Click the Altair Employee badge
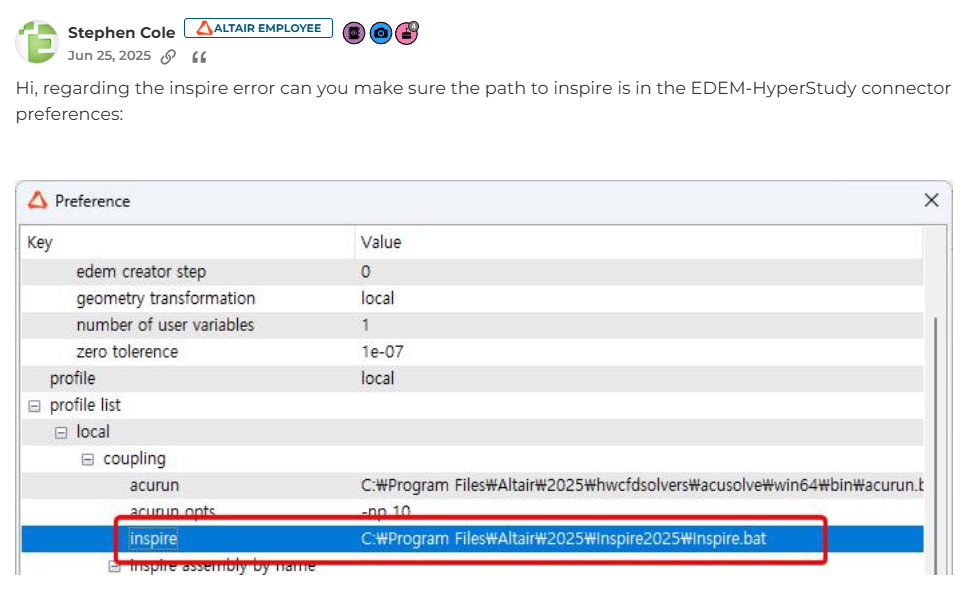Screen dimensions: 964x594 click(258, 28)
